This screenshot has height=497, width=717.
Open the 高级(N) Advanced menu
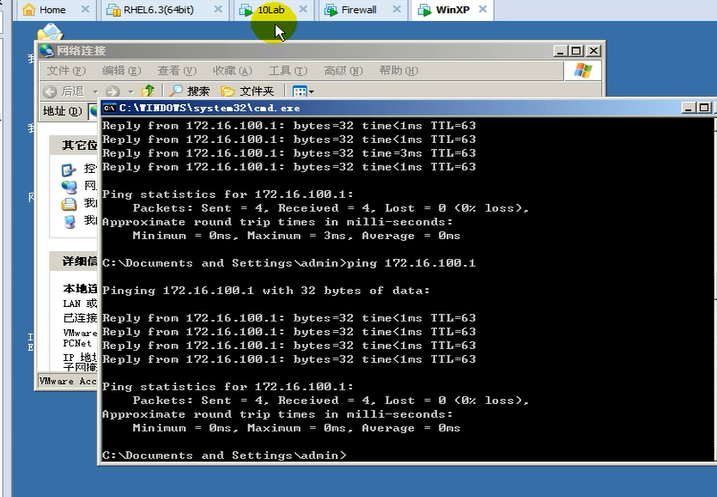342,71
